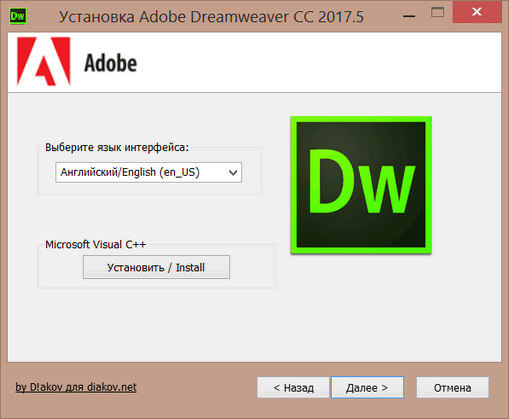Go to next step with Далее >

(x=367, y=387)
